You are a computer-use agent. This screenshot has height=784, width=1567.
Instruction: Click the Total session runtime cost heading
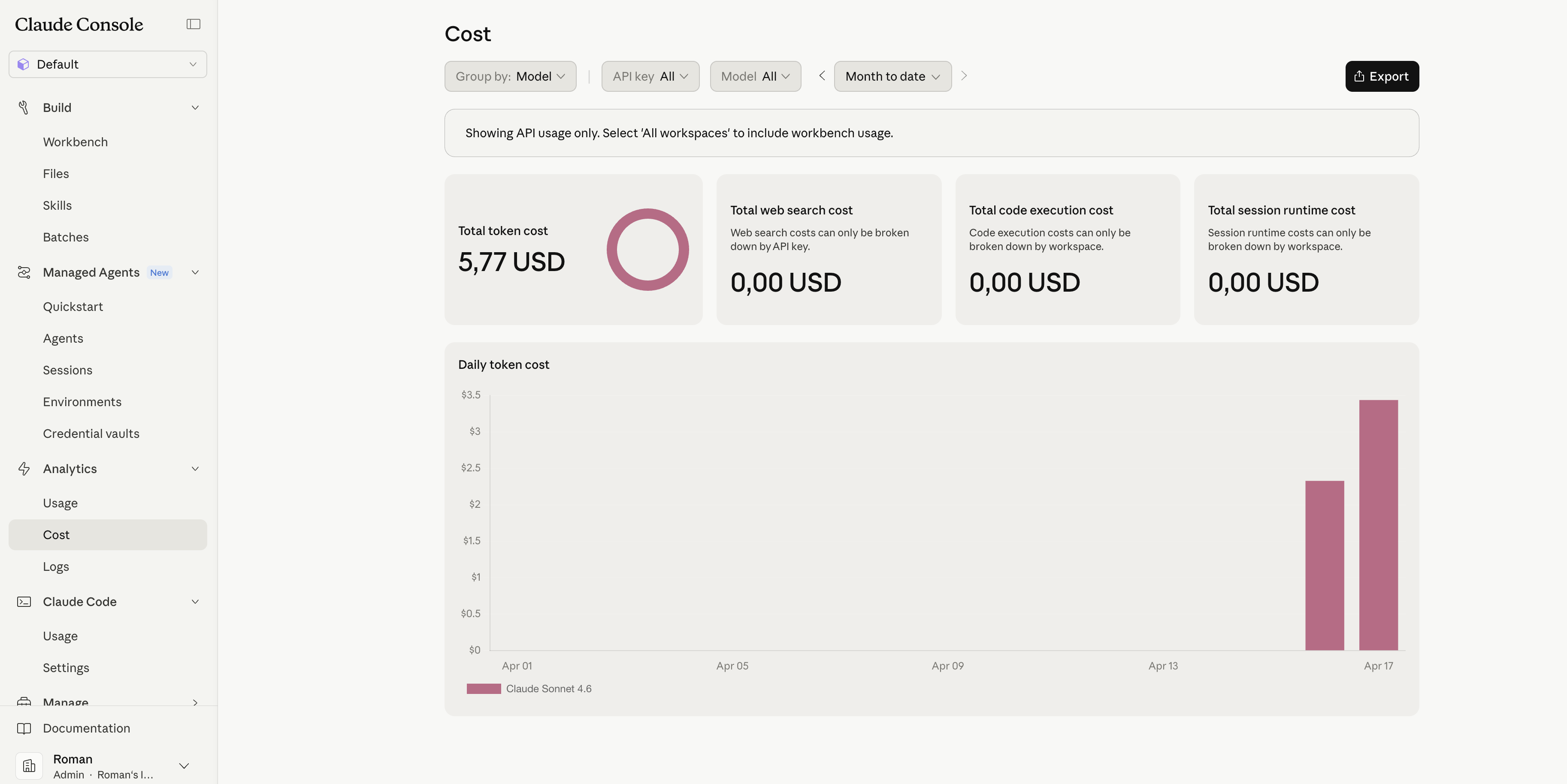[x=1281, y=211]
